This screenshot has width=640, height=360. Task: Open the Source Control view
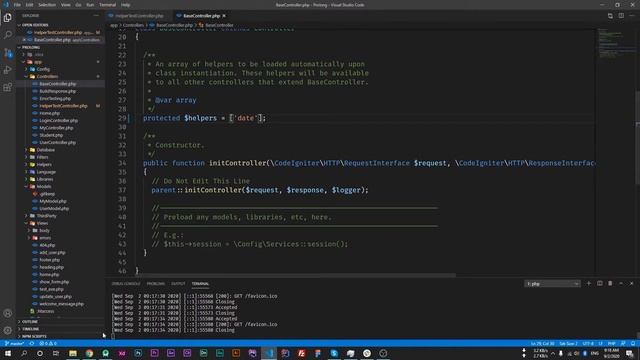click(x=7, y=53)
